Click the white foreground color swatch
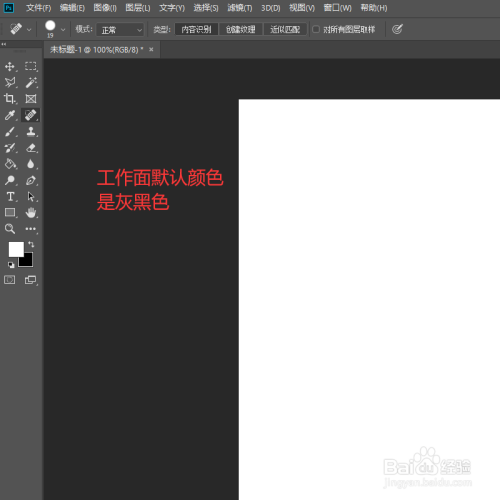This screenshot has height=500, width=500. [15, 249]
